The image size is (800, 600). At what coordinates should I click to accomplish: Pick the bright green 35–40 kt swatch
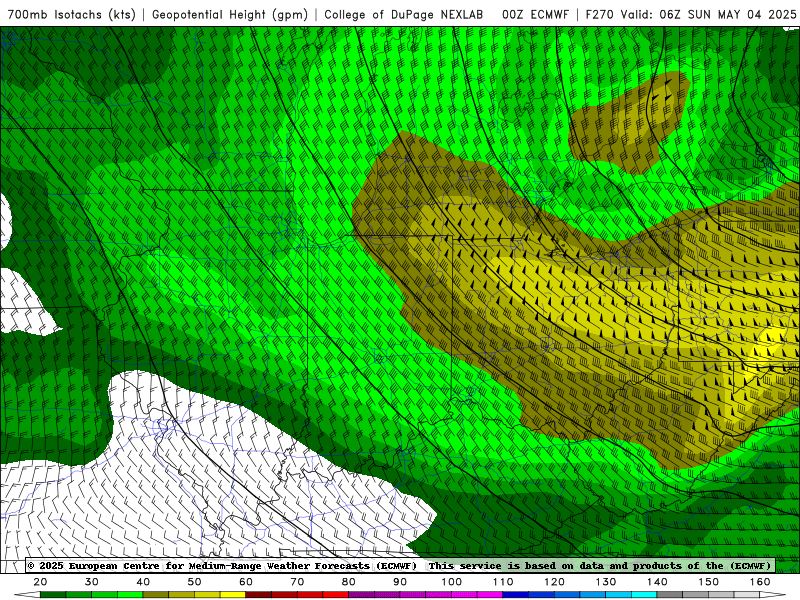pyautogui.click(x=130, y=595)
